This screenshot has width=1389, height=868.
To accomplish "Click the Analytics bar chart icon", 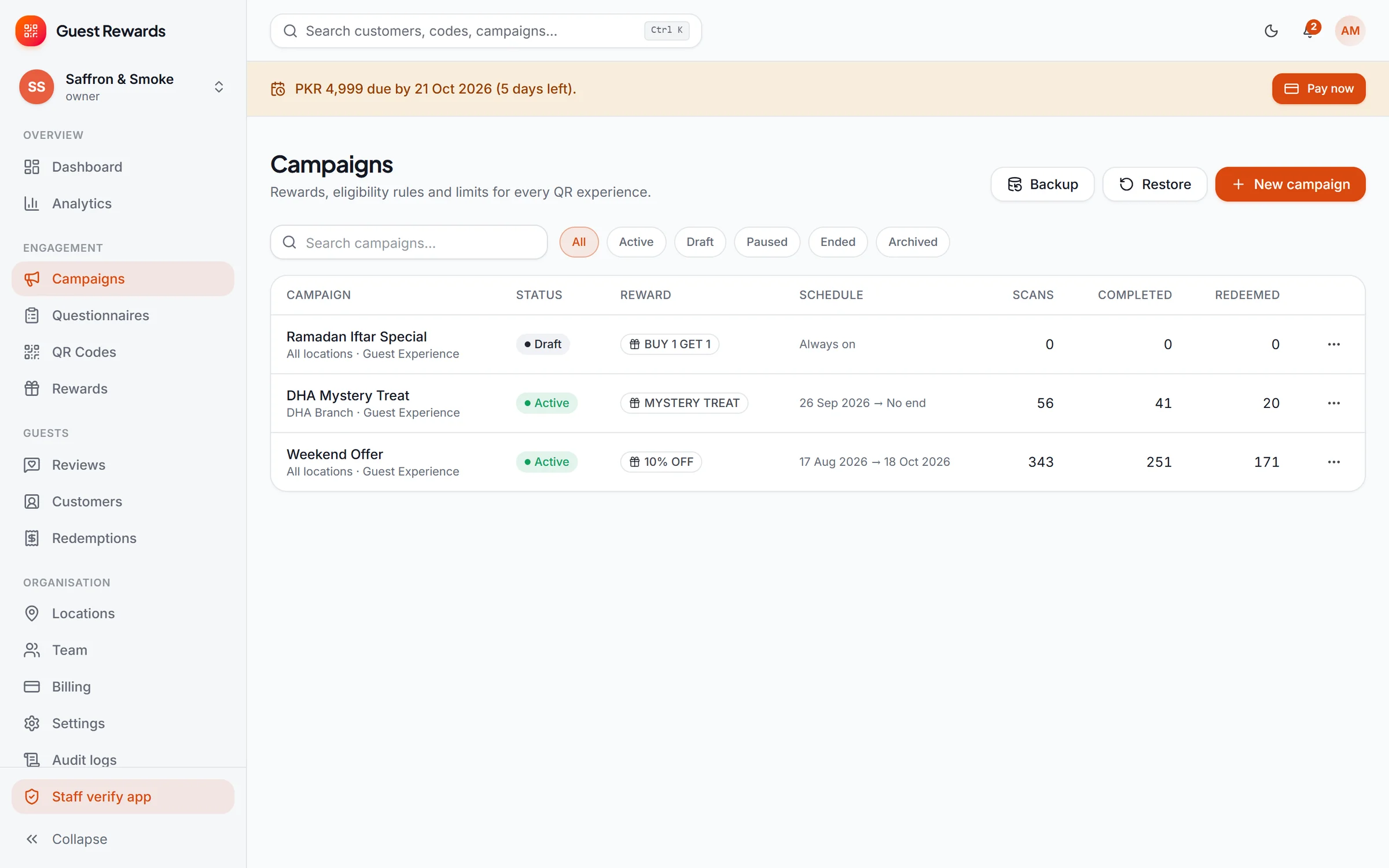I will click(32, 204).
